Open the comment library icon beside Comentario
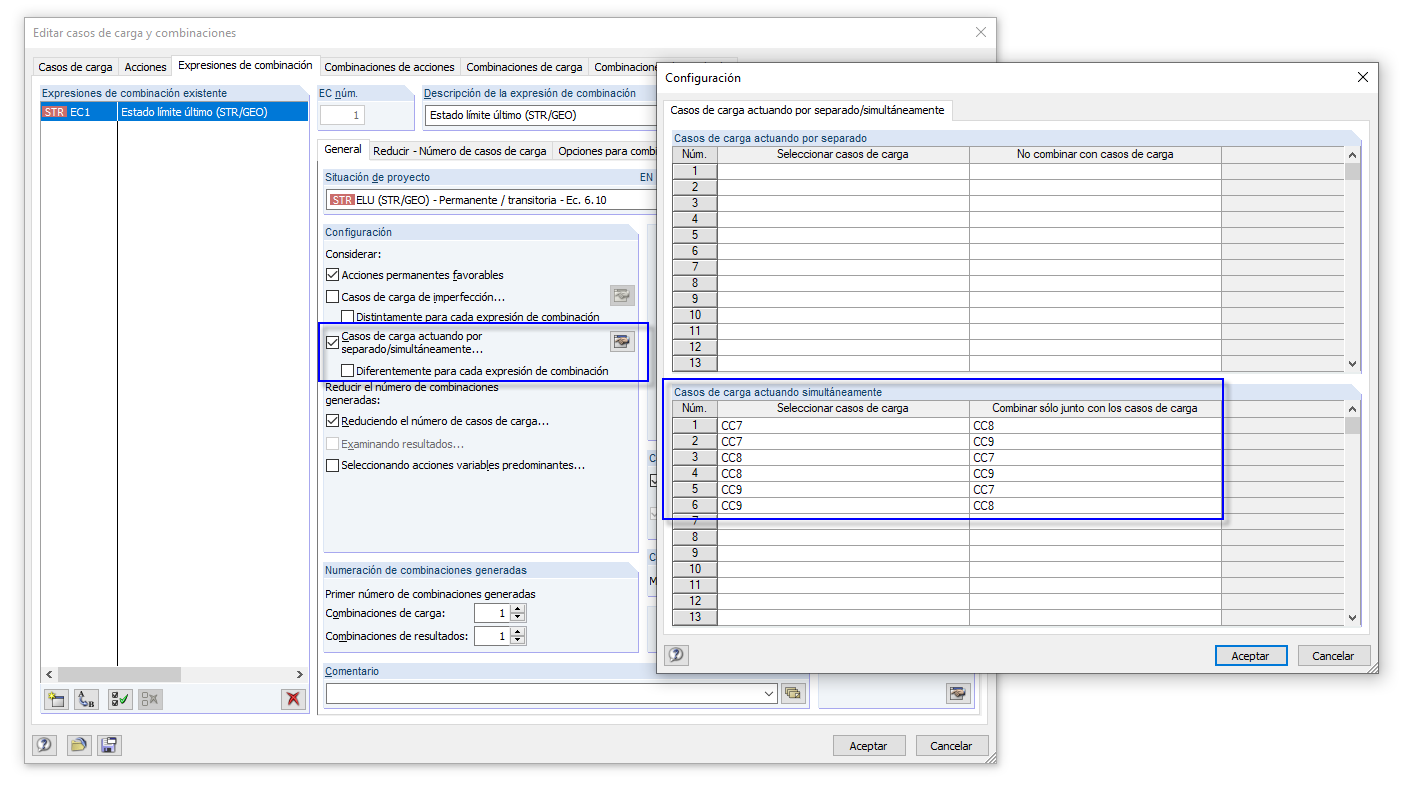The height and width of the screenshot is (792, 1412). (794, 693)
